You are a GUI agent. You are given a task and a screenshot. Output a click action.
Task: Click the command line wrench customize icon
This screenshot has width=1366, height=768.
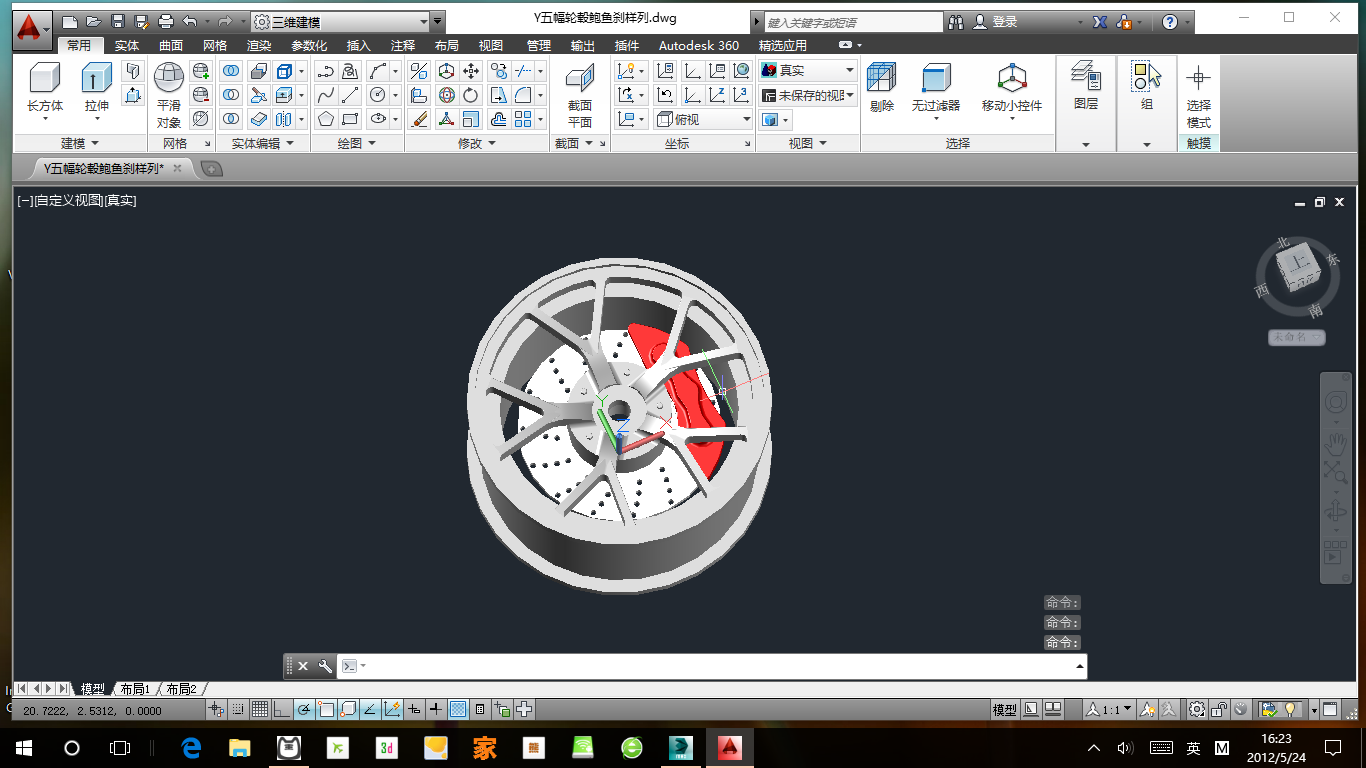[x=324, y=666]
